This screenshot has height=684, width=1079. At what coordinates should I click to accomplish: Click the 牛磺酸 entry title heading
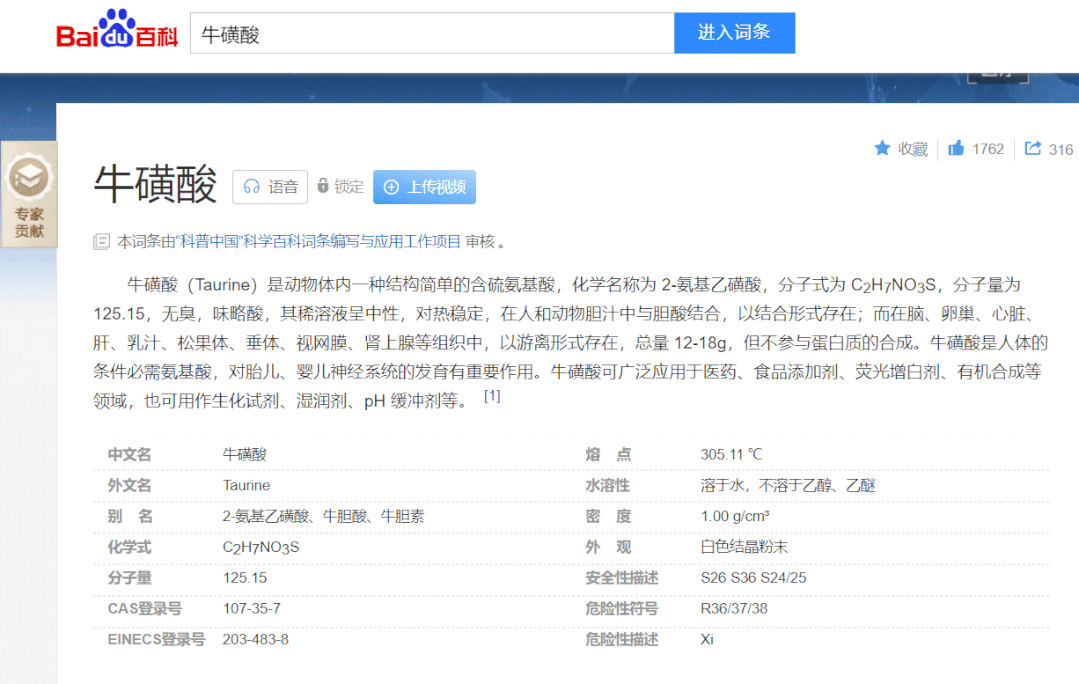[x=156, y=184]
